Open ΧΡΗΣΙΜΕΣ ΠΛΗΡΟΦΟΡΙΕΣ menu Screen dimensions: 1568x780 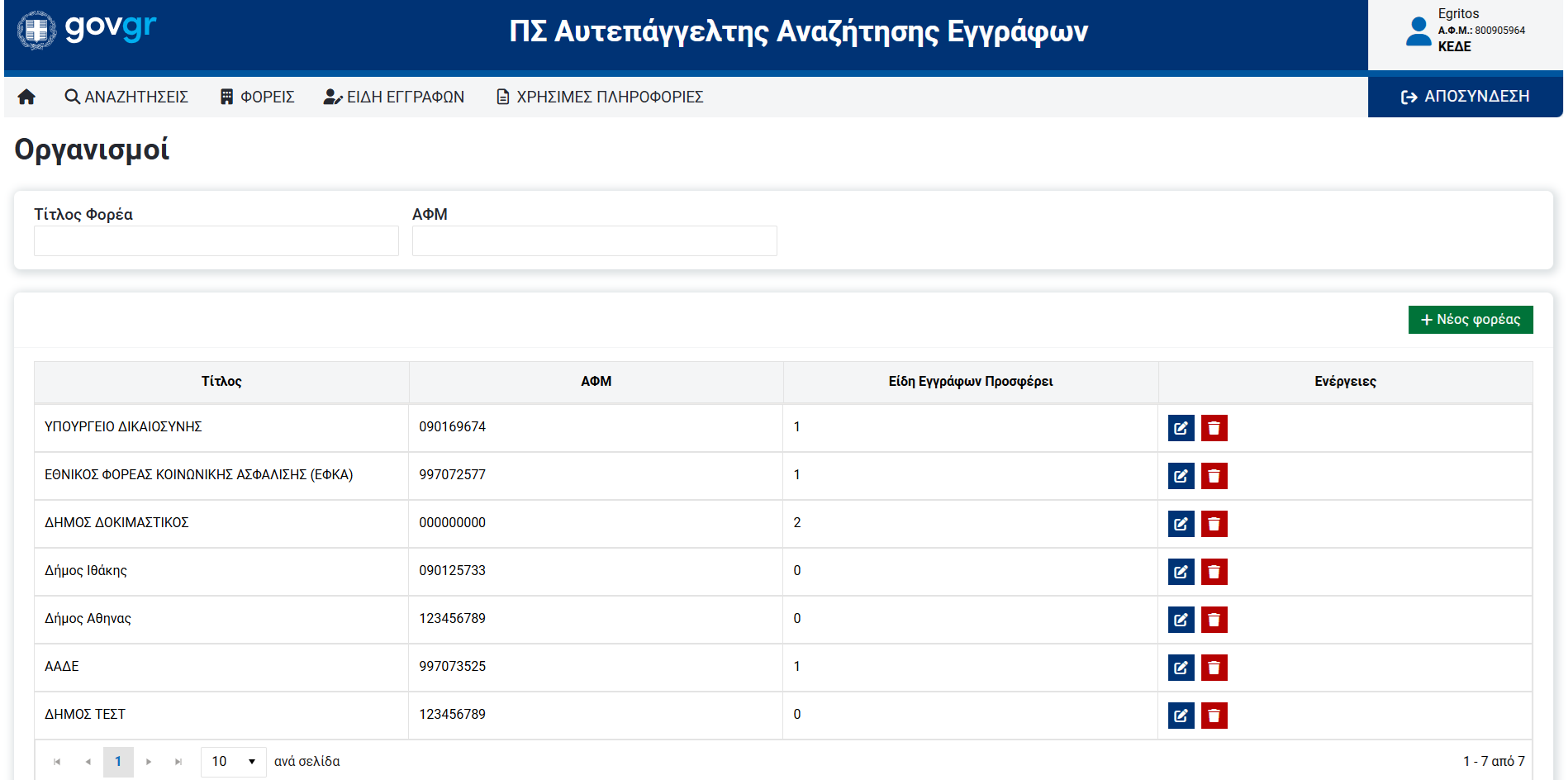coord(600,97)
